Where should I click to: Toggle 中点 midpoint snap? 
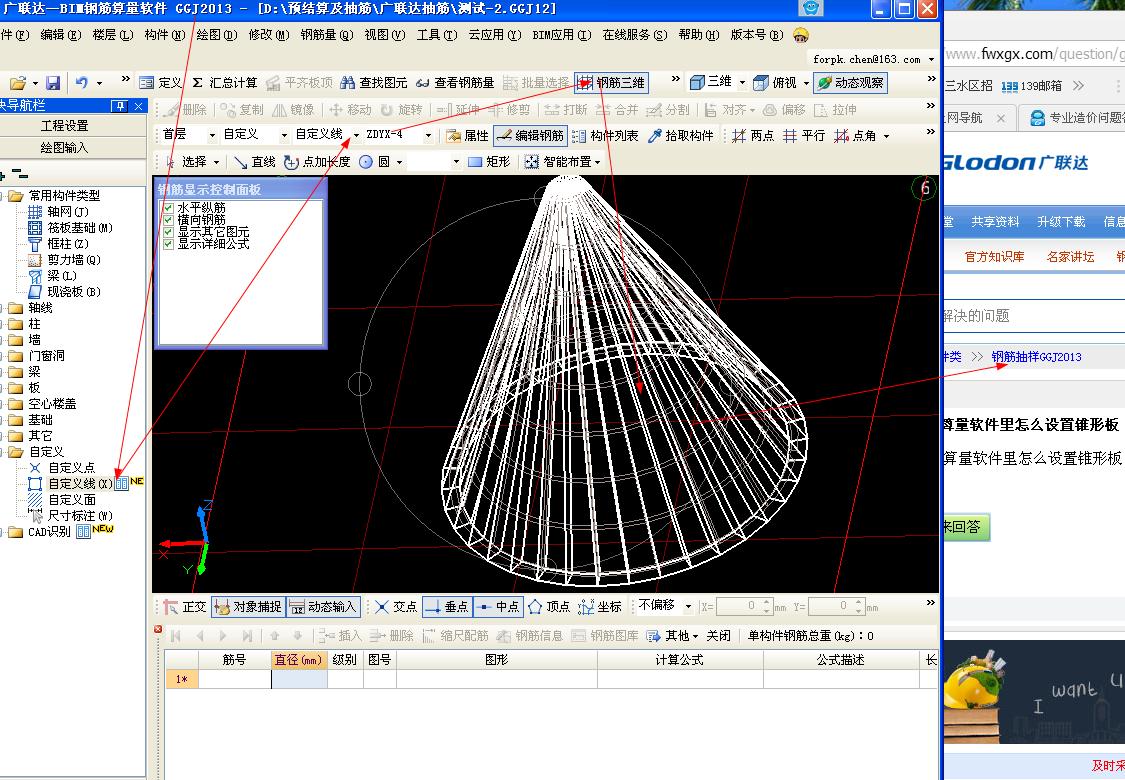(498, 607)
